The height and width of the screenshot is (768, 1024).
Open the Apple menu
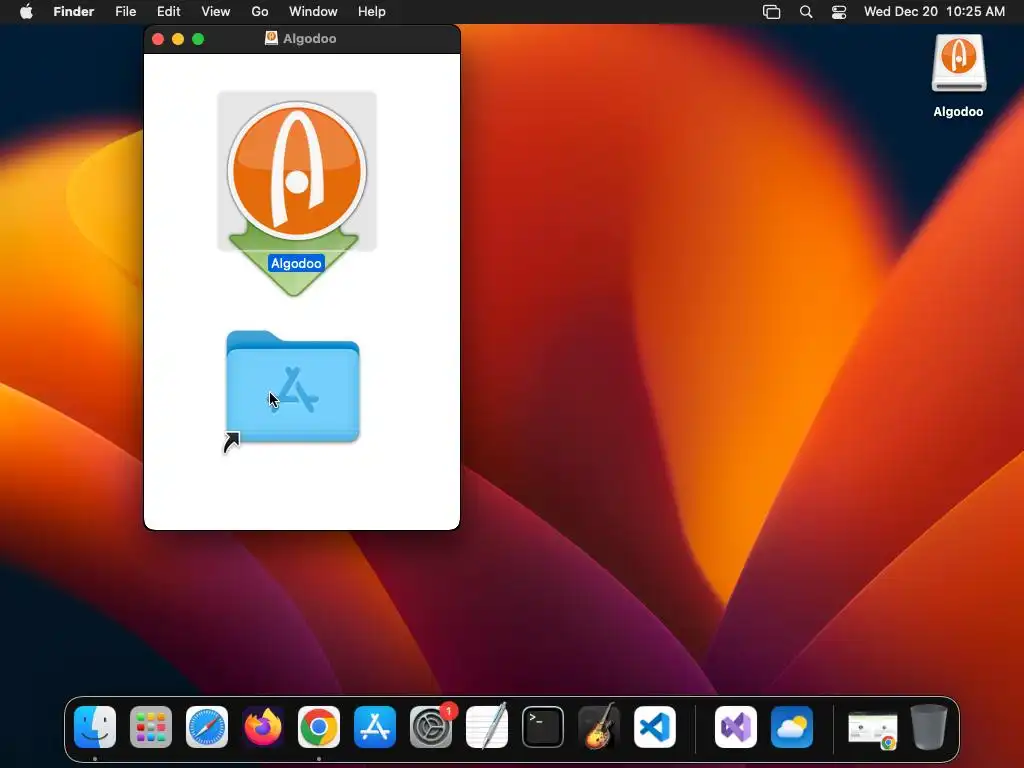26,12
